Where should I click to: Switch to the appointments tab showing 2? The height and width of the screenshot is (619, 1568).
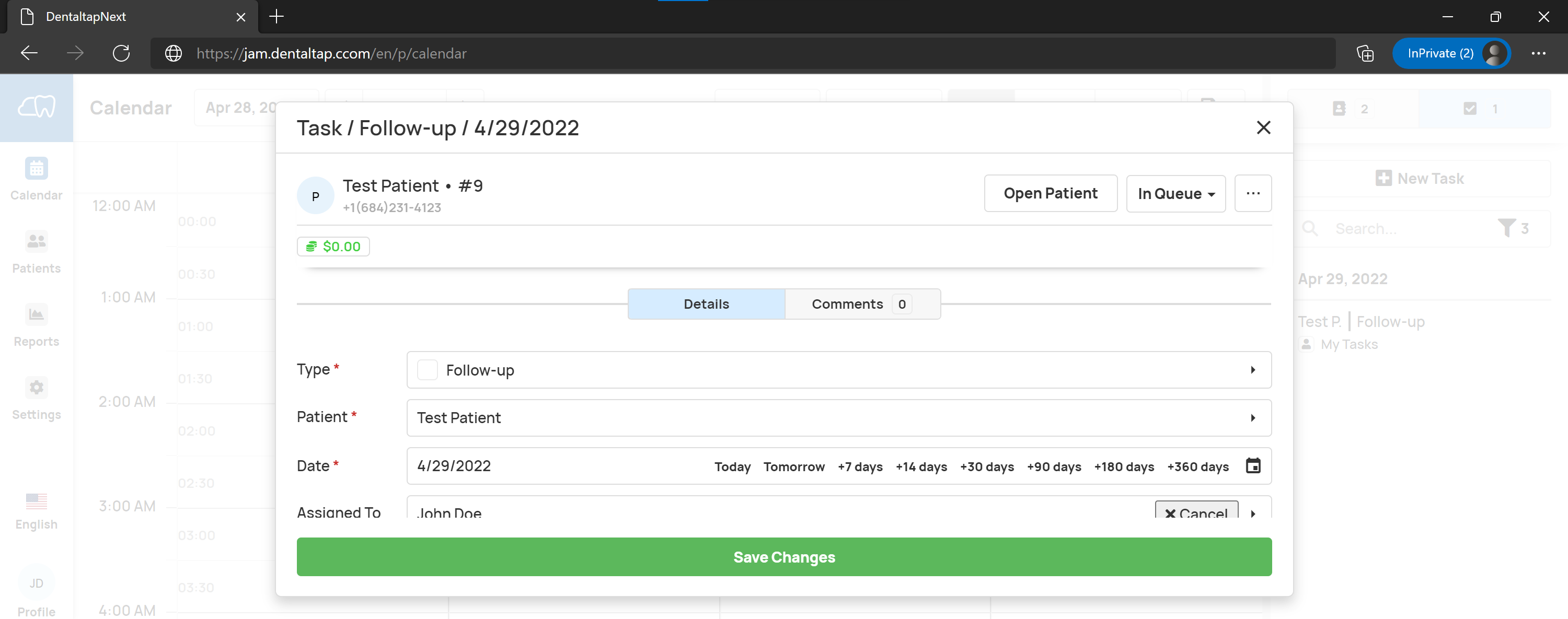[1353, 108]
